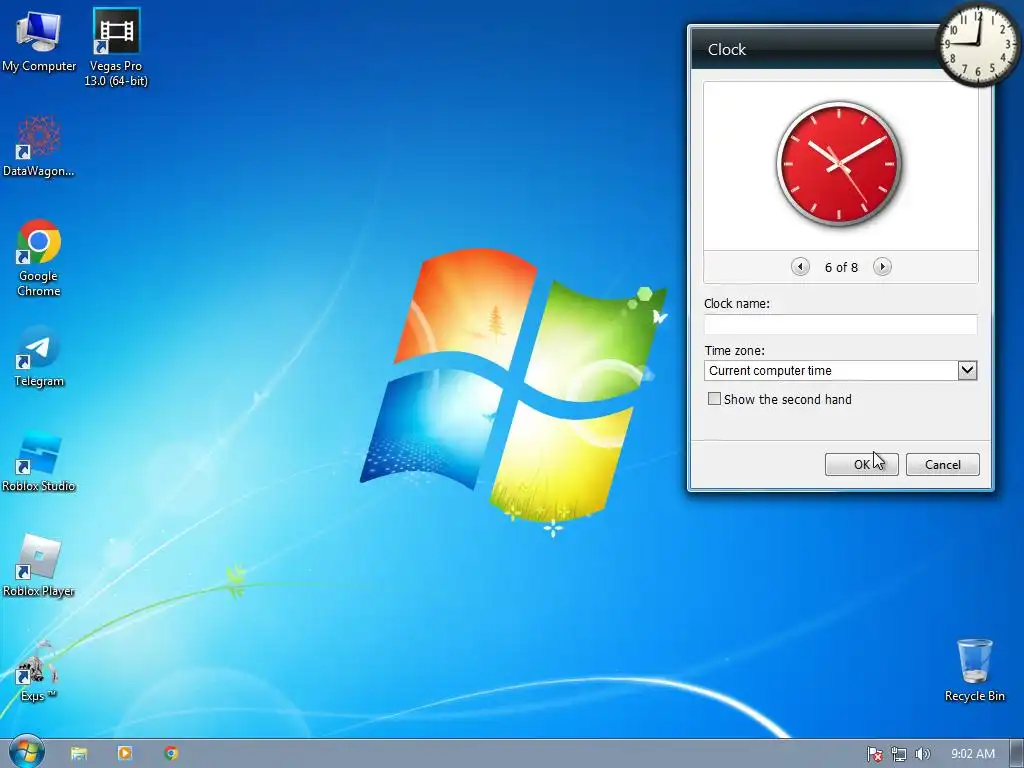Open Windows Explorer from the taskbar

pos(79,754)
